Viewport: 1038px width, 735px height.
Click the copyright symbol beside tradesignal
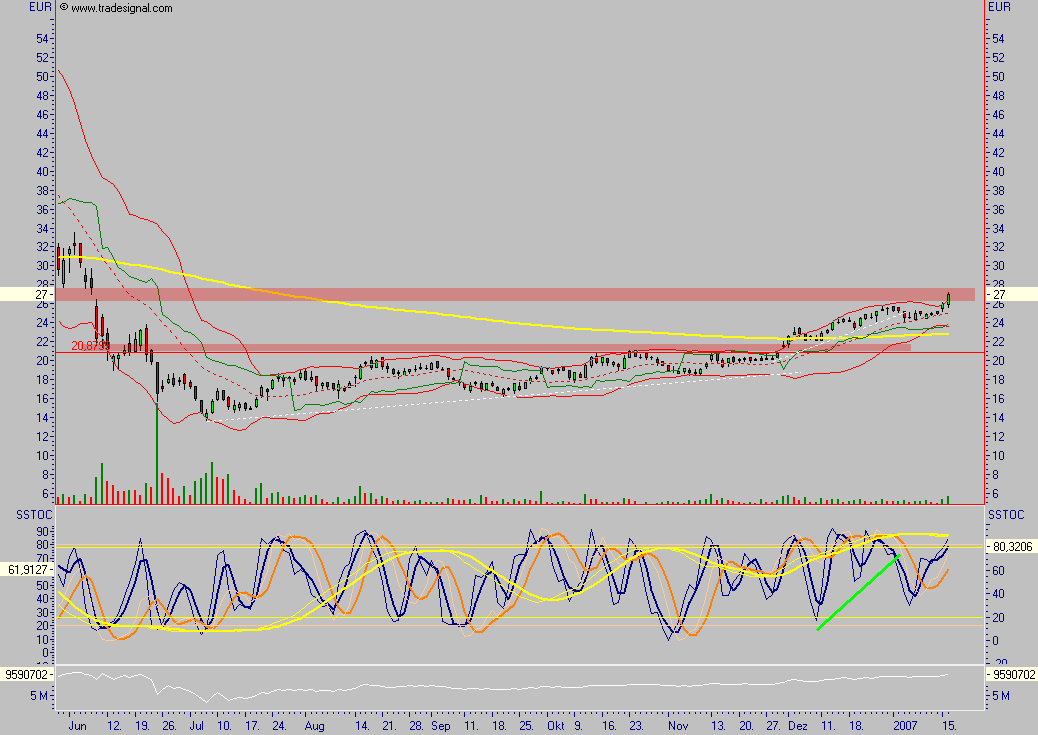tap(64, 7)
